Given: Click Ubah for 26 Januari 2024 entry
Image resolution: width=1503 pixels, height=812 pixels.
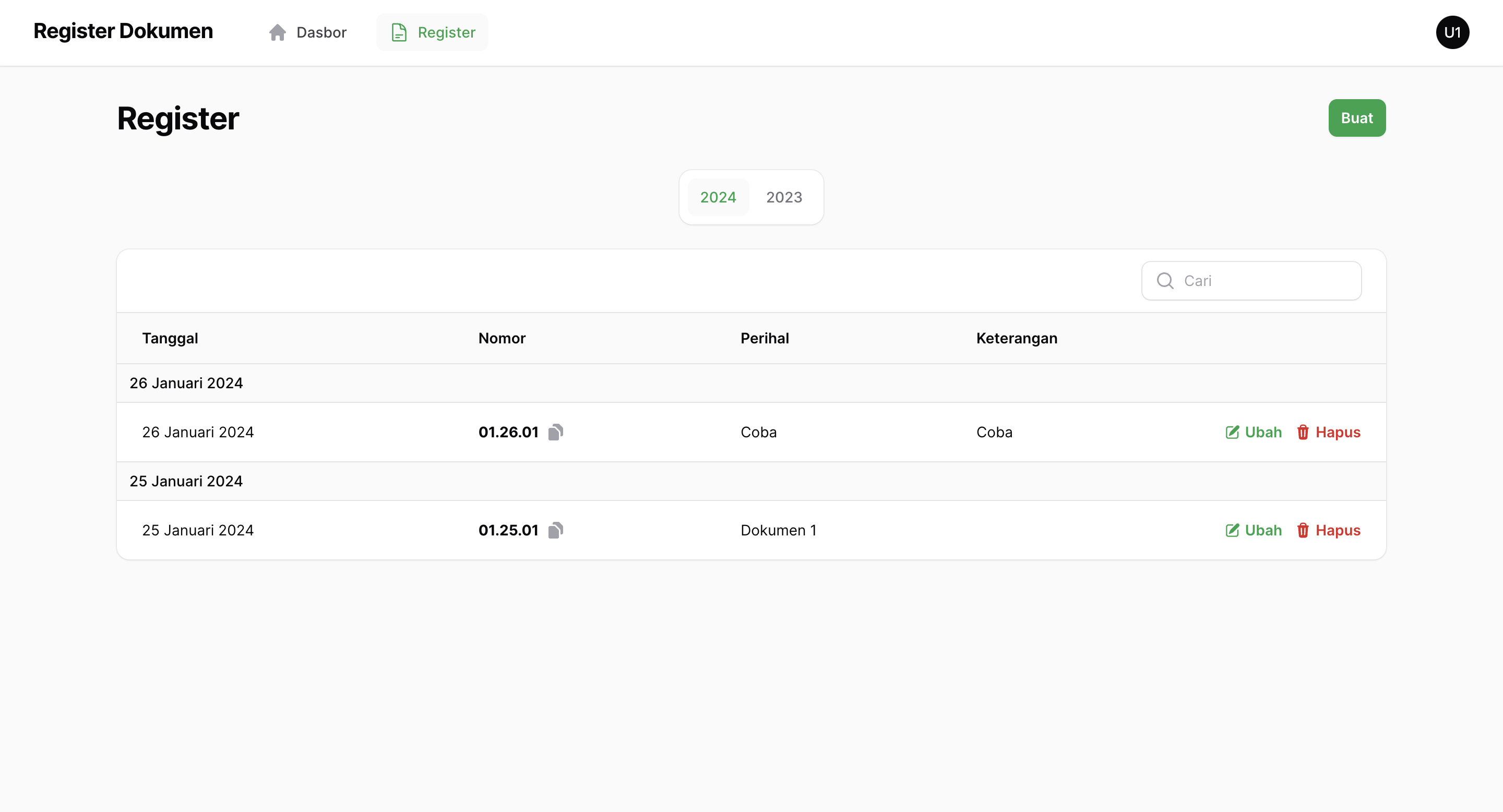Looking at the screenshot, I should pos(1262,432).
